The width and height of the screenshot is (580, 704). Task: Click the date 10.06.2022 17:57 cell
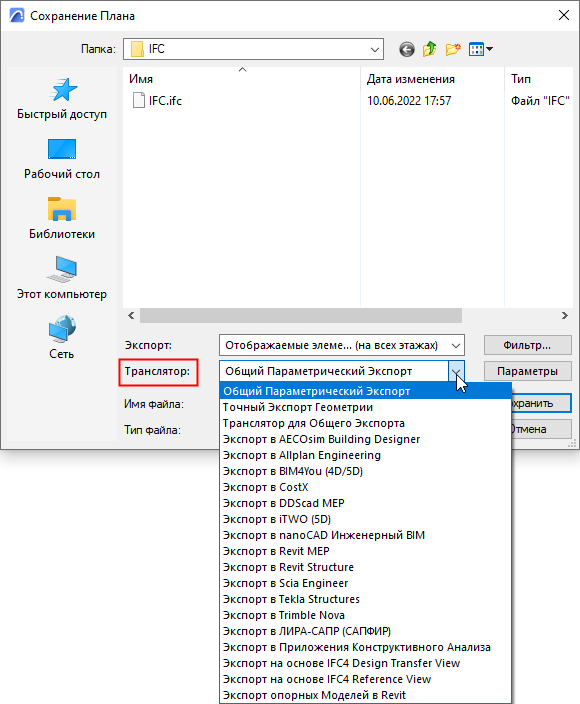409,101
